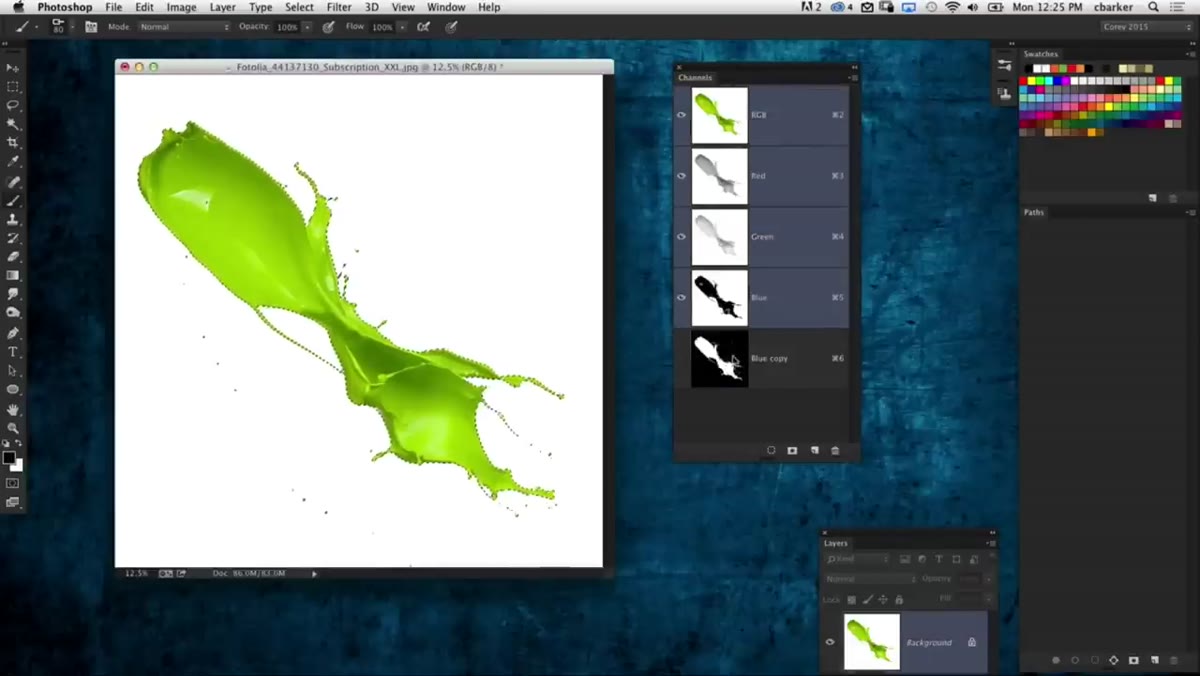The height and width of the screenshot is (676, 1200).
Task: Hide the Background layer
Action: click(x=830, y=642)
